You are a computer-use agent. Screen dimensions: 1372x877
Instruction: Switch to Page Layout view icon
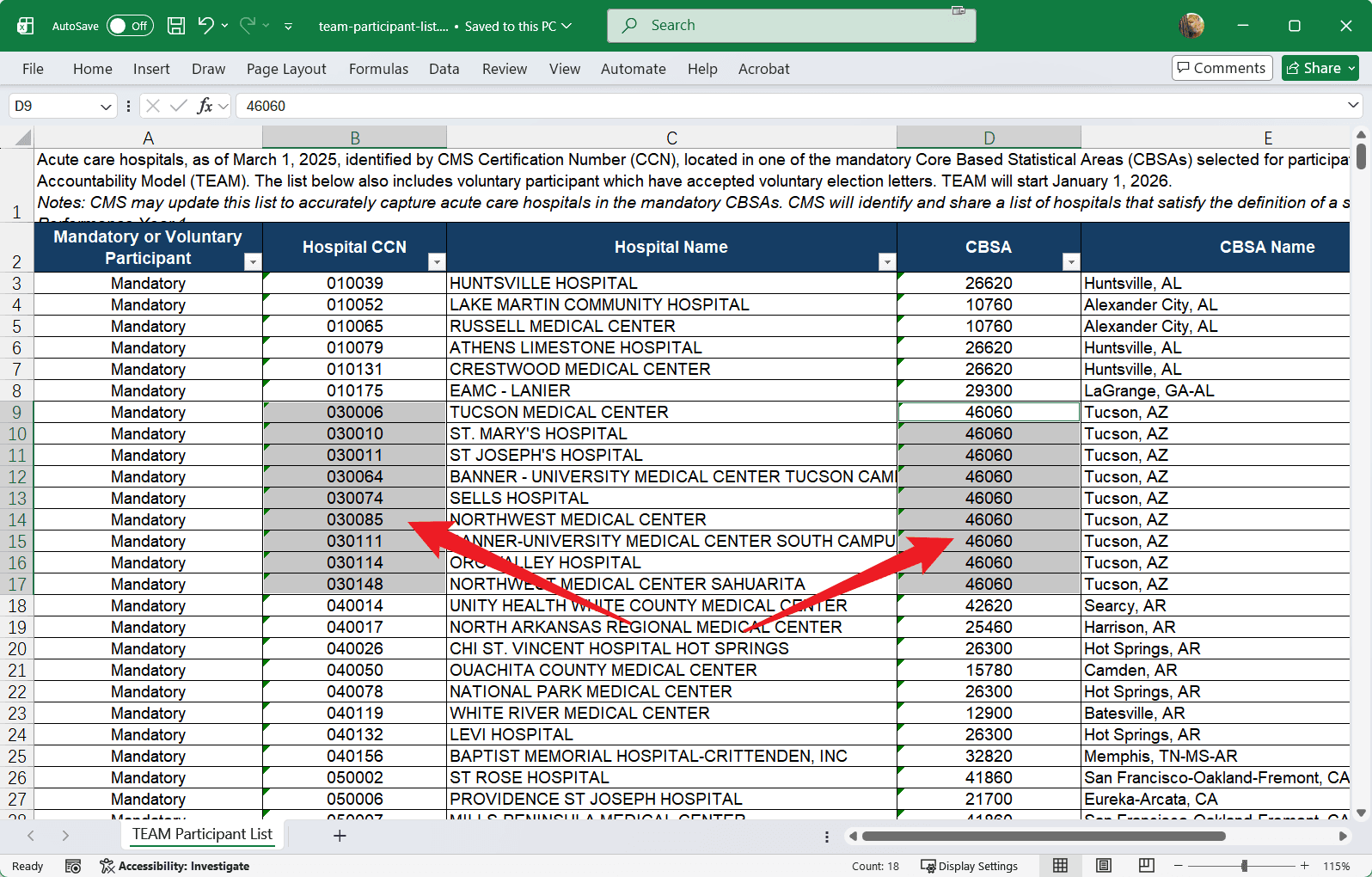pos(1104,866)
